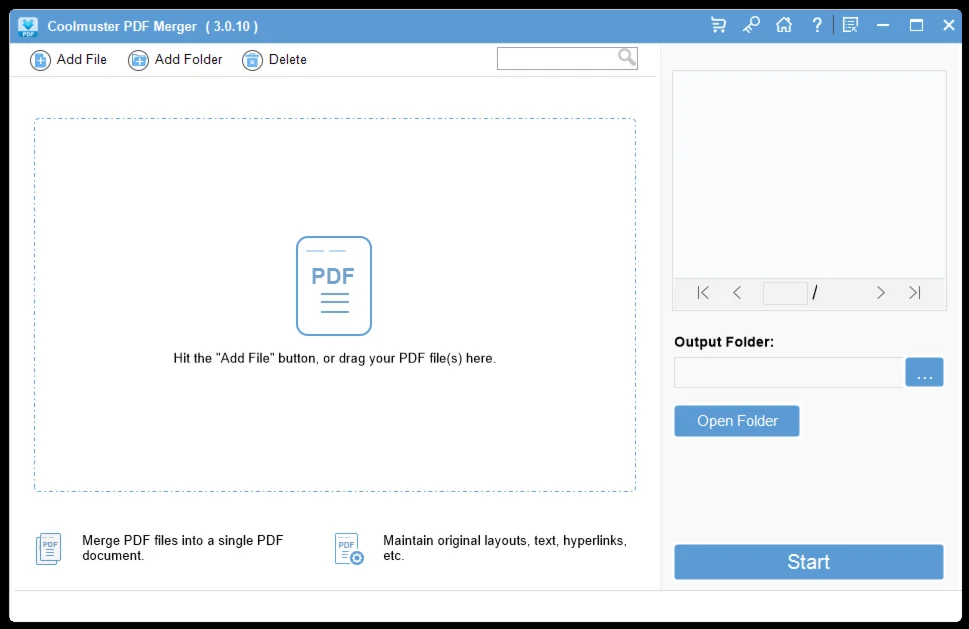The height and width of the screenshot is (629, 969).
Task: Click the Add File button
Action: pyautogui.click(x=68, y=60)
